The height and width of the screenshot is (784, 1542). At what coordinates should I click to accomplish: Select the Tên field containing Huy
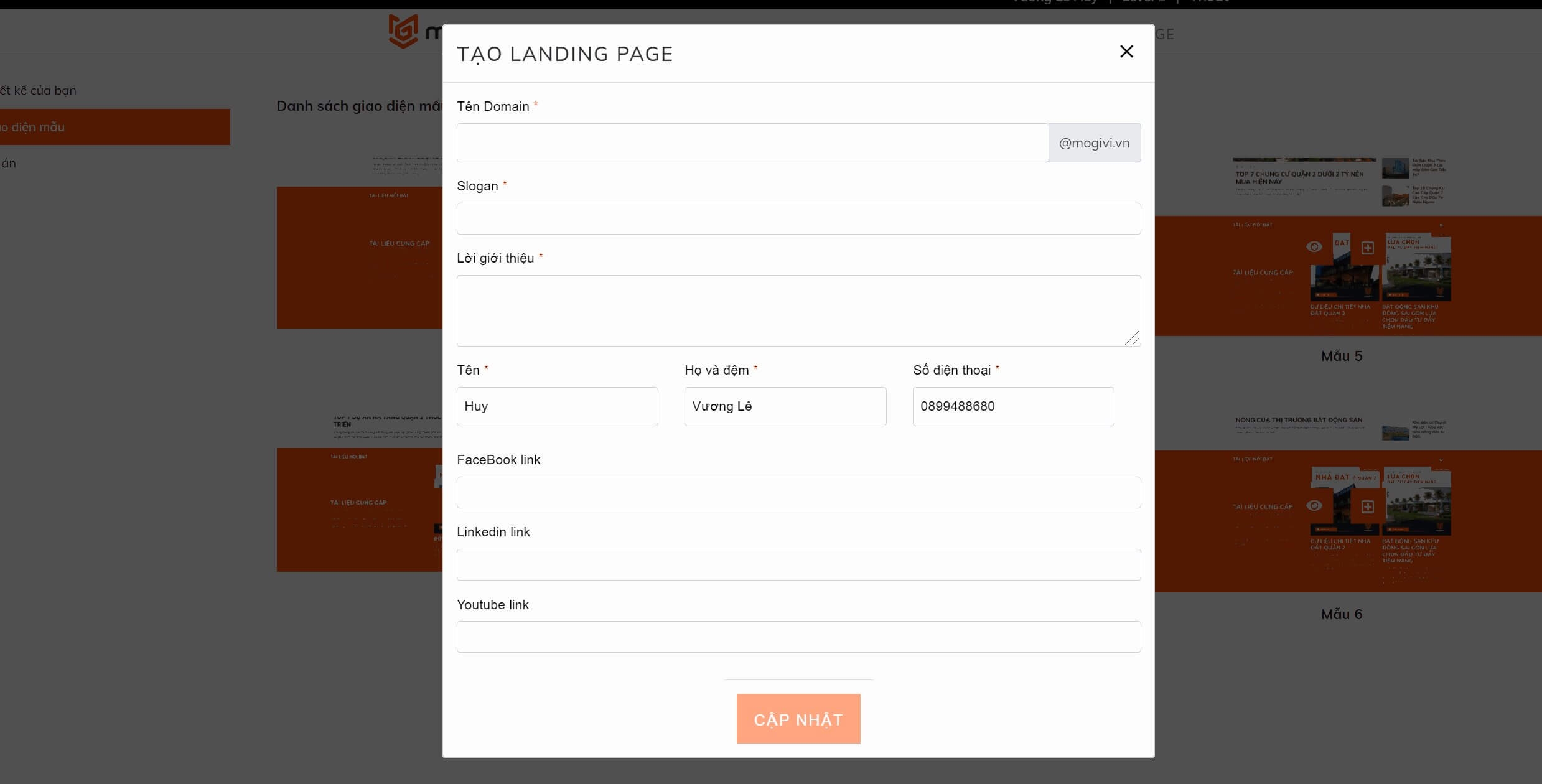[557, 406]
